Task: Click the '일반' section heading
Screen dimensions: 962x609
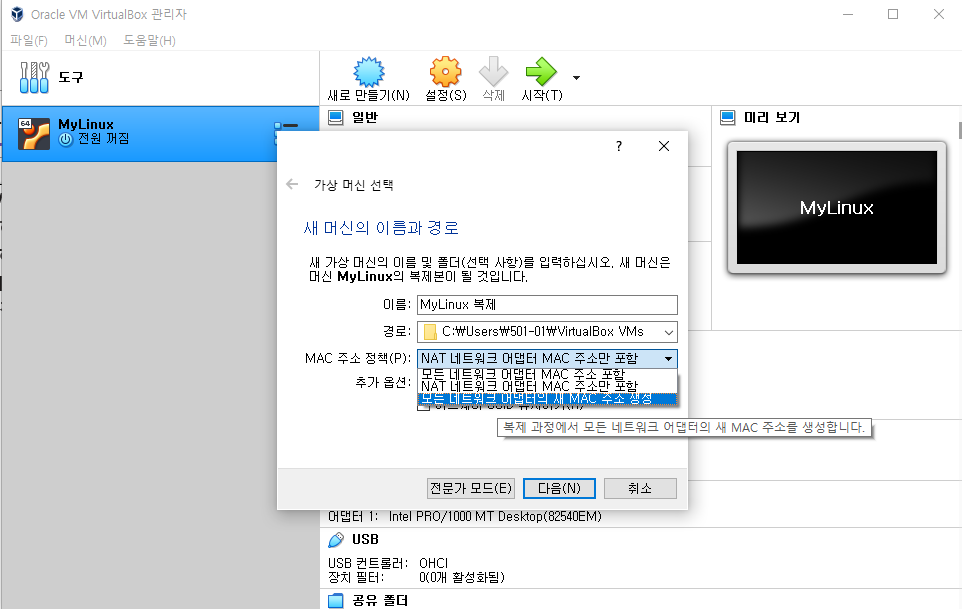Action: point(365,117)
